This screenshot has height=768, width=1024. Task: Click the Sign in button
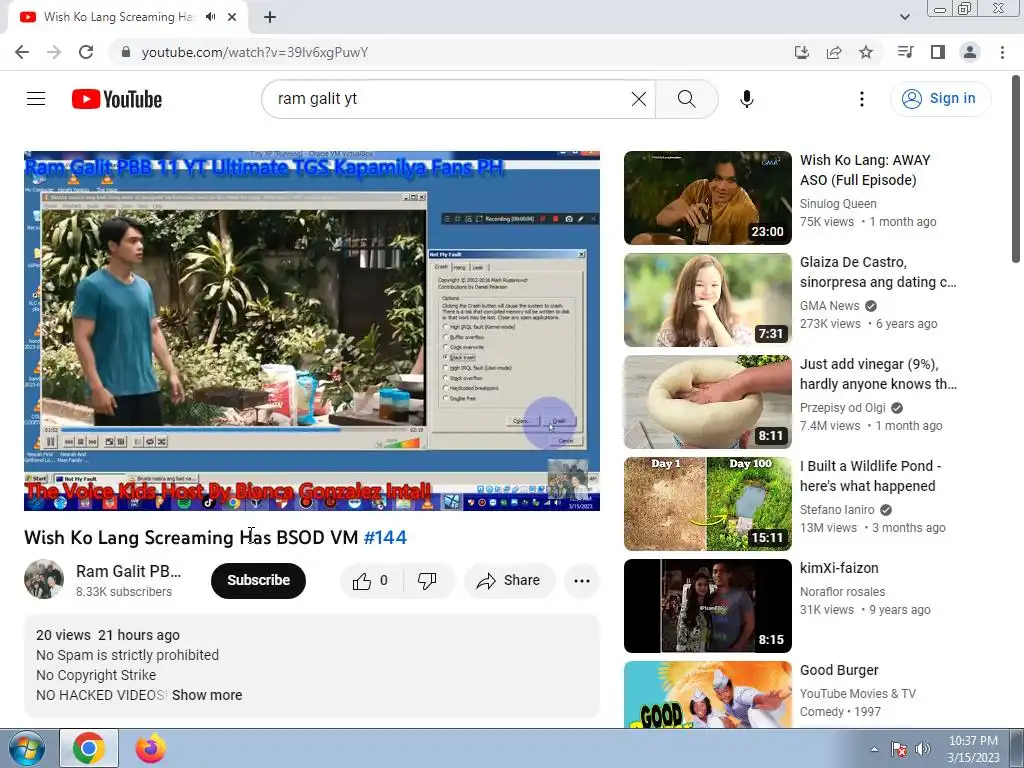[x=940, y=99]
